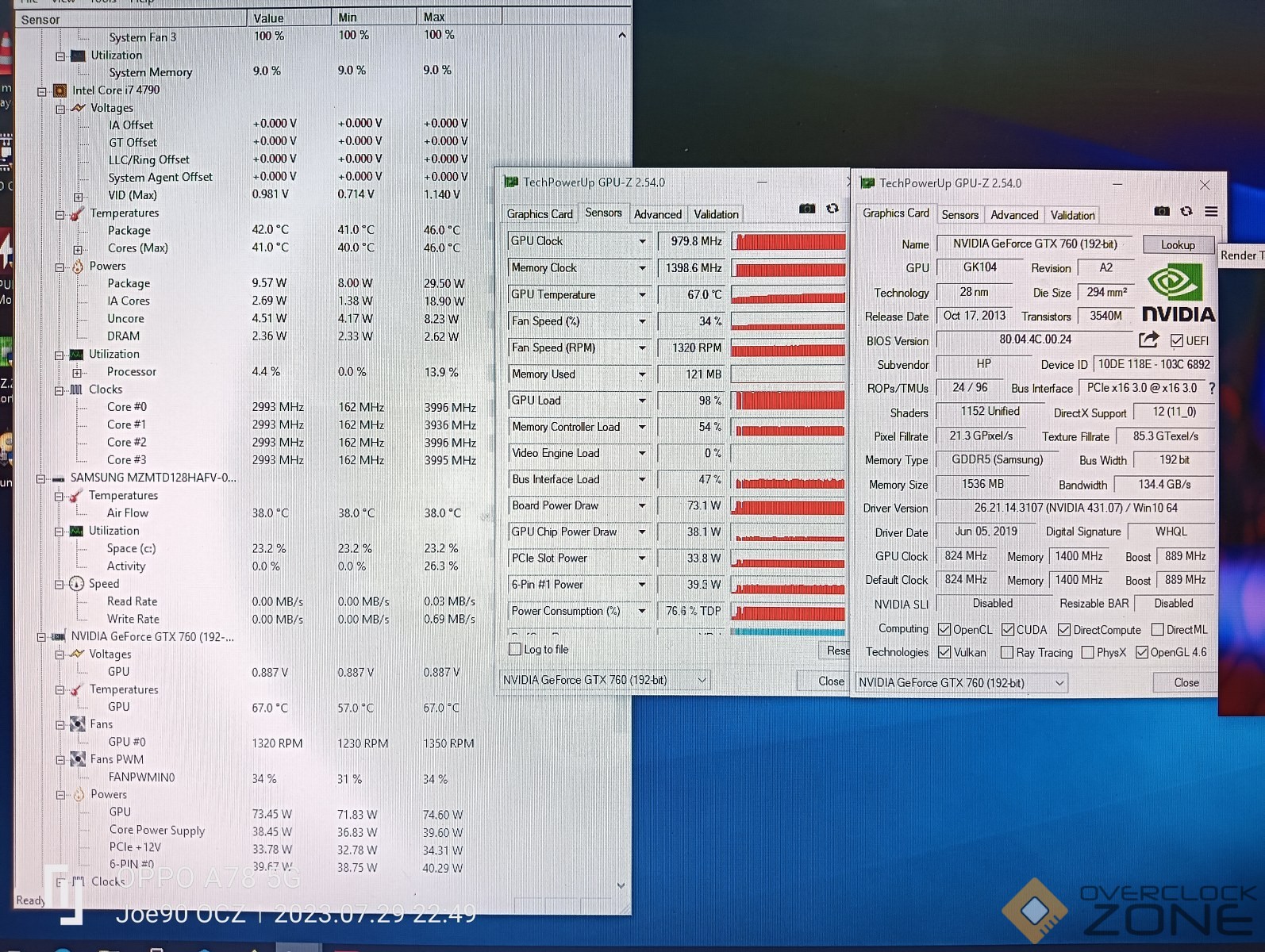Image resolution: width=1265 pixels, height=952 pixels.
Task: Switch to Advanced tab in right GPU-Z window
Action: pos(1014,215)
